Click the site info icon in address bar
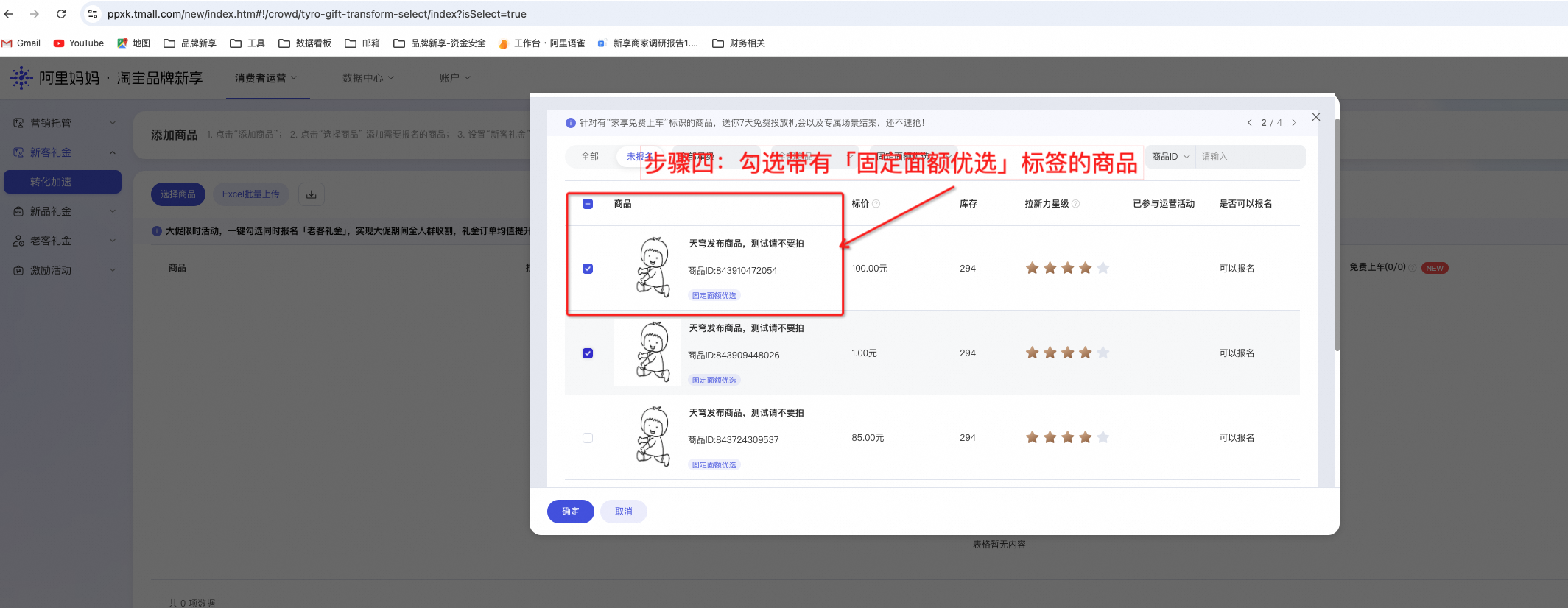 [93, 14]
